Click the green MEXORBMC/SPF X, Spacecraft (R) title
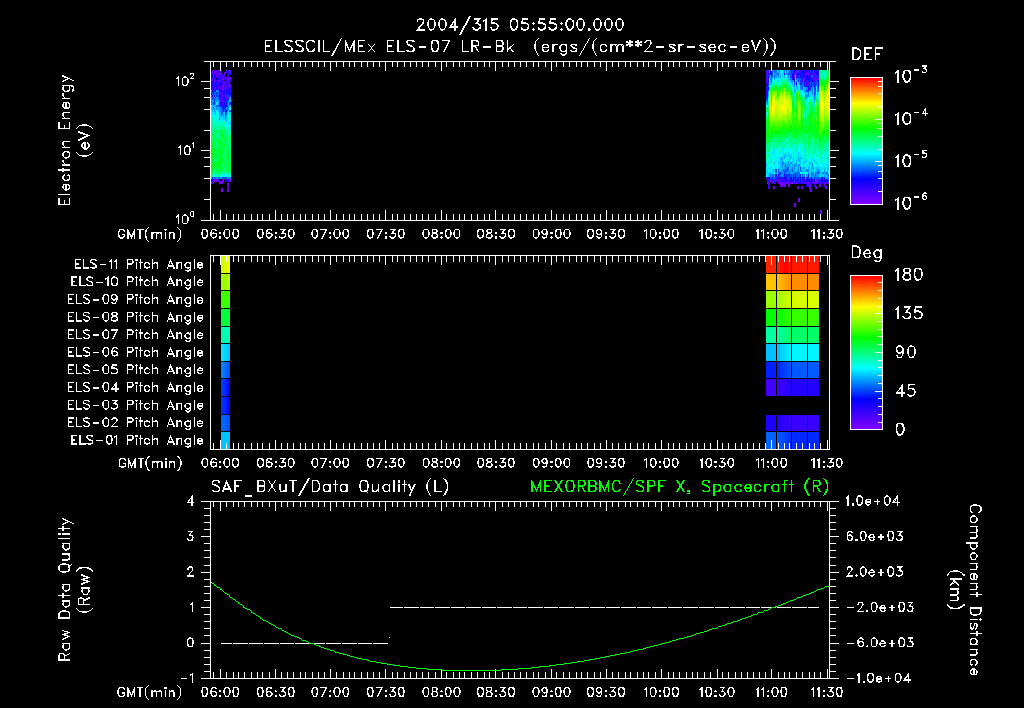The width and height of the screenshot is (1024, 708). (x=679, y=487)
